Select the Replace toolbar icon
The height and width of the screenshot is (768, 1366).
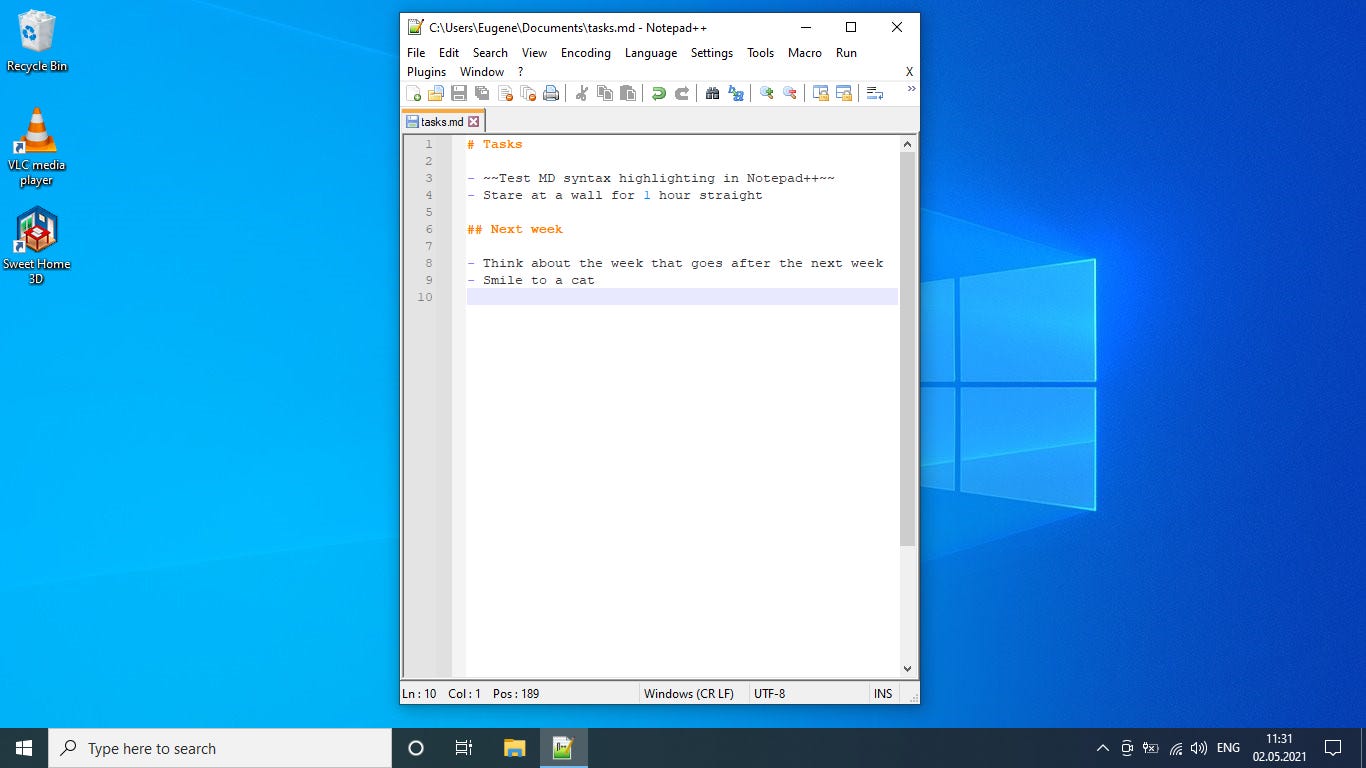click(735, 92)
